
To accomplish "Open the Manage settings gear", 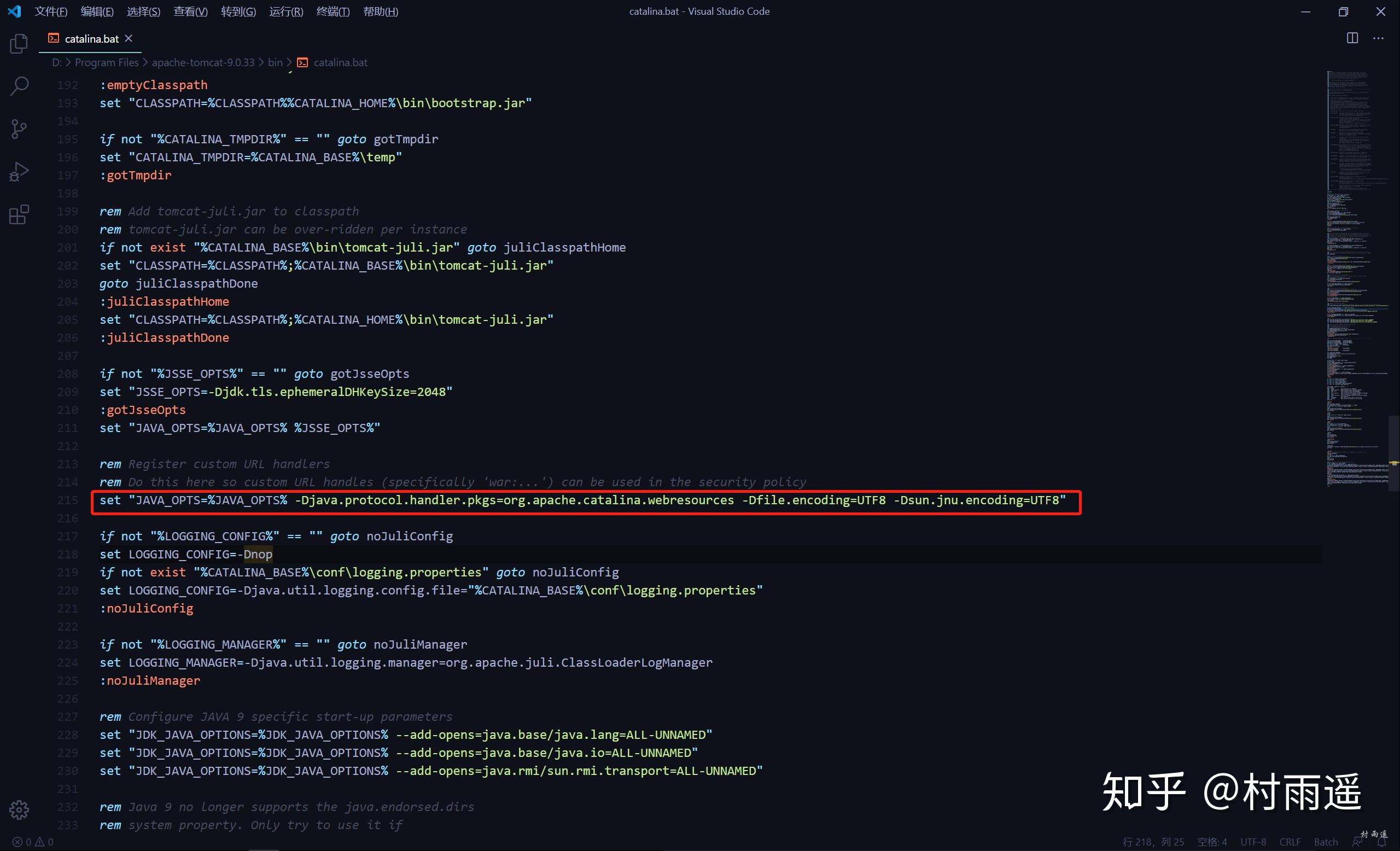I will 19,810.
